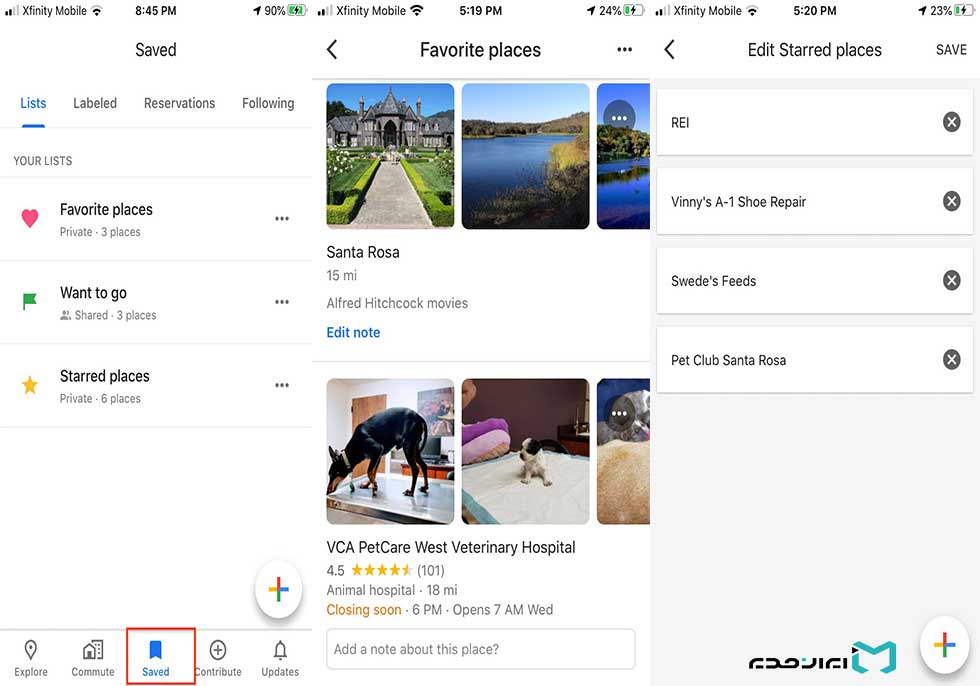Viewport: 980px width, 686px height.
Task: Open more options for Want to go
Action: click(282, 302)
